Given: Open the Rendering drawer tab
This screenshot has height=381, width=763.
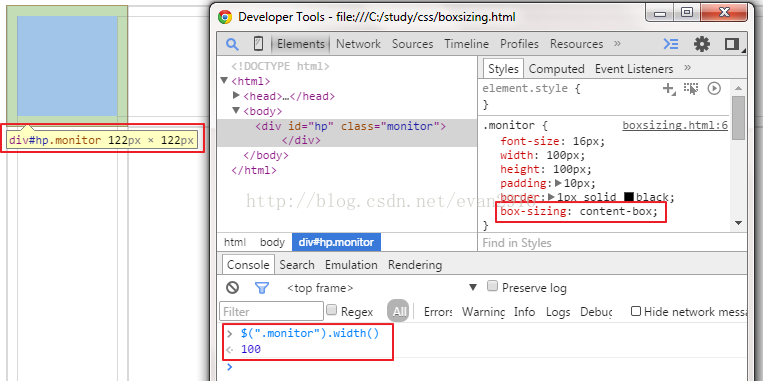Looking at the screenshot, I should (415, 265).
